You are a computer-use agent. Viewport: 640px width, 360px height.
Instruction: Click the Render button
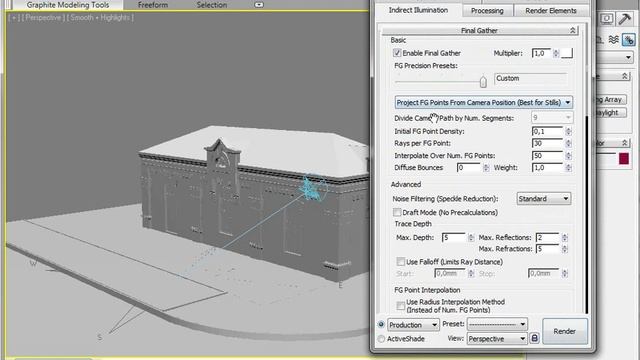click(x=564, y=331)
